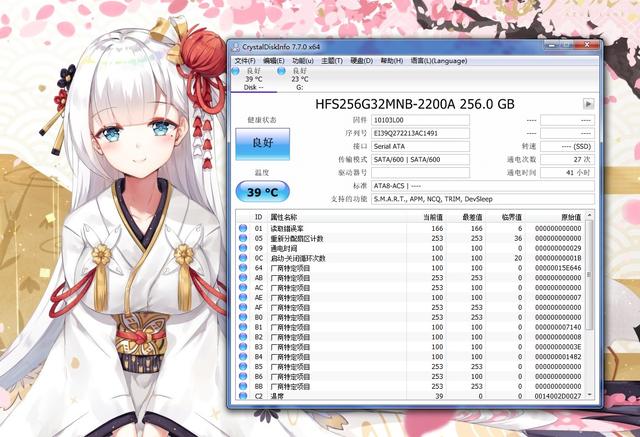The image size is (640, 437).
Task: Open the 功能(u) menu
Action: [303, 61]
